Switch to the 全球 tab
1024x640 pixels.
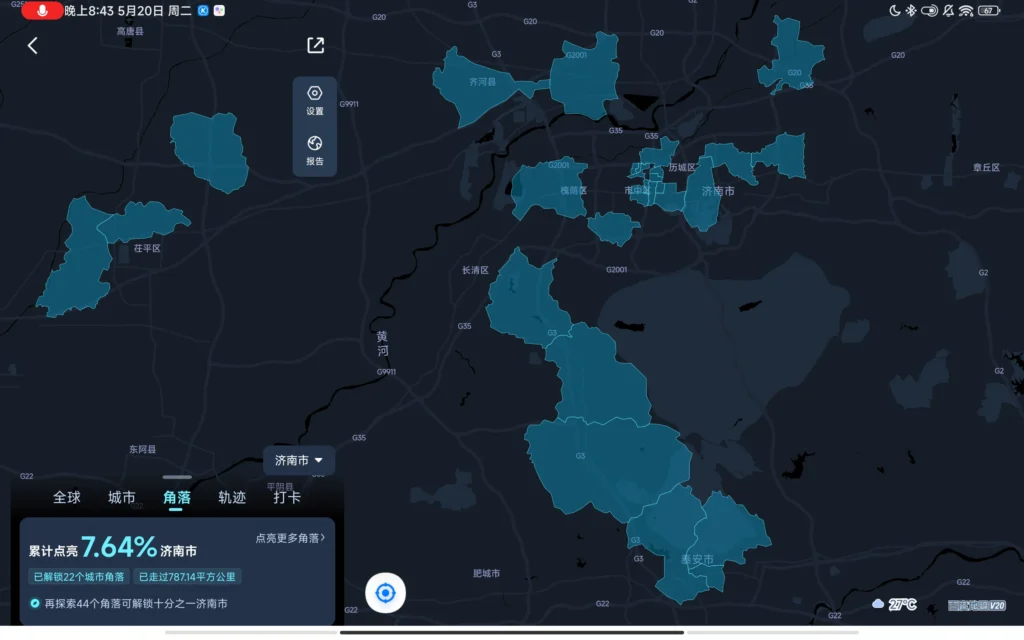point(67,497)
